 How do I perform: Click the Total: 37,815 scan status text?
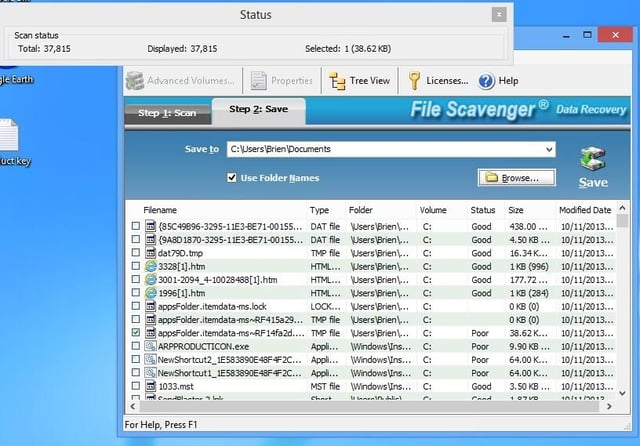(x=44, y=49)
